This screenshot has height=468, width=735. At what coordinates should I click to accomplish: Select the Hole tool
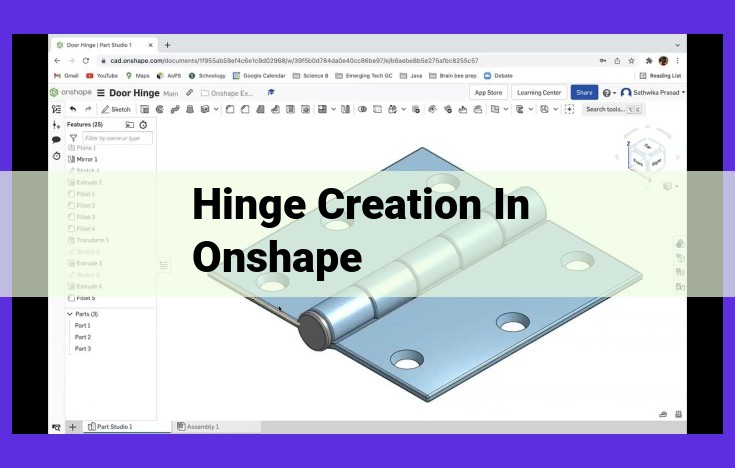(305, 109)
